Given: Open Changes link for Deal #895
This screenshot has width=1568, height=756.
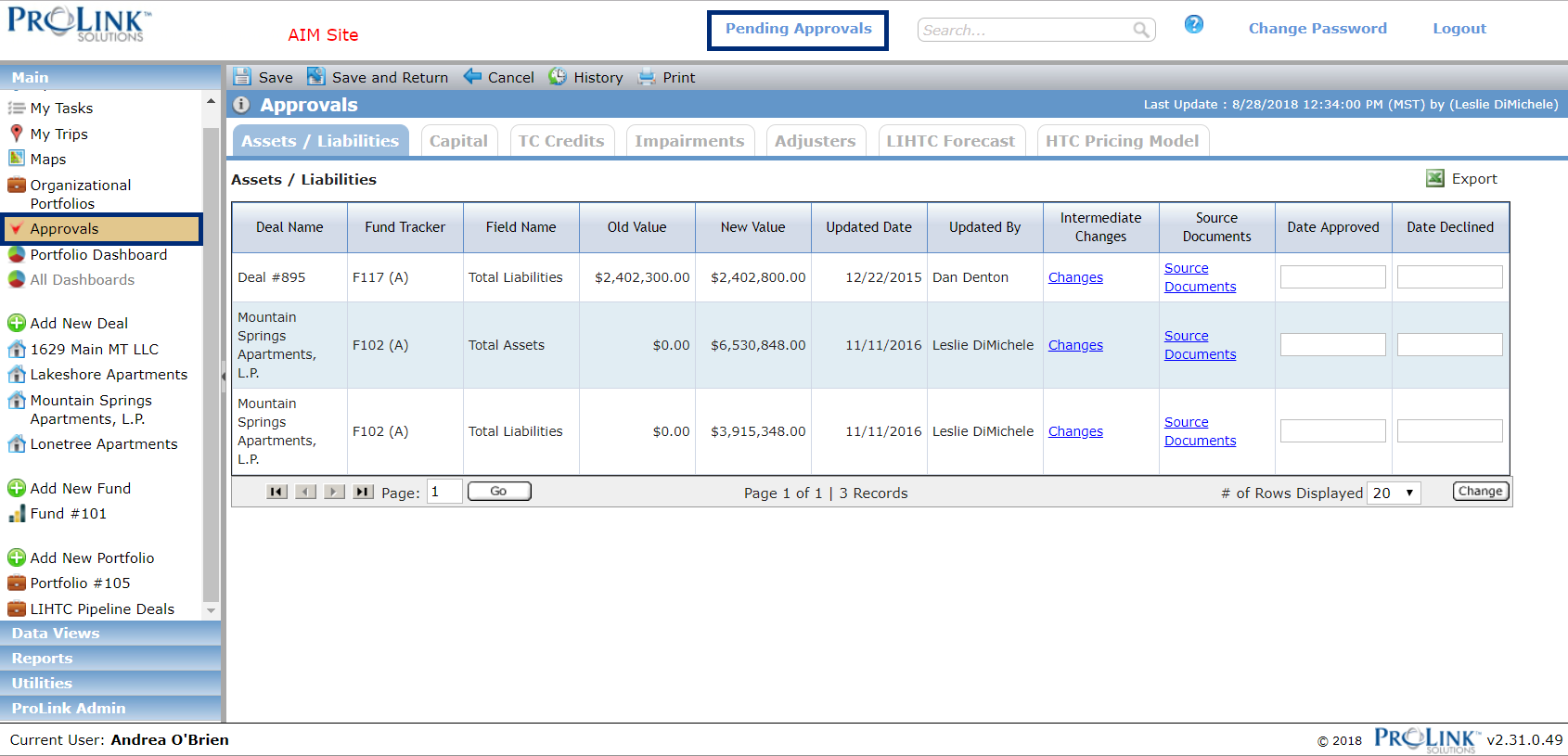Looking at the screenshot, I should 1075,277.
